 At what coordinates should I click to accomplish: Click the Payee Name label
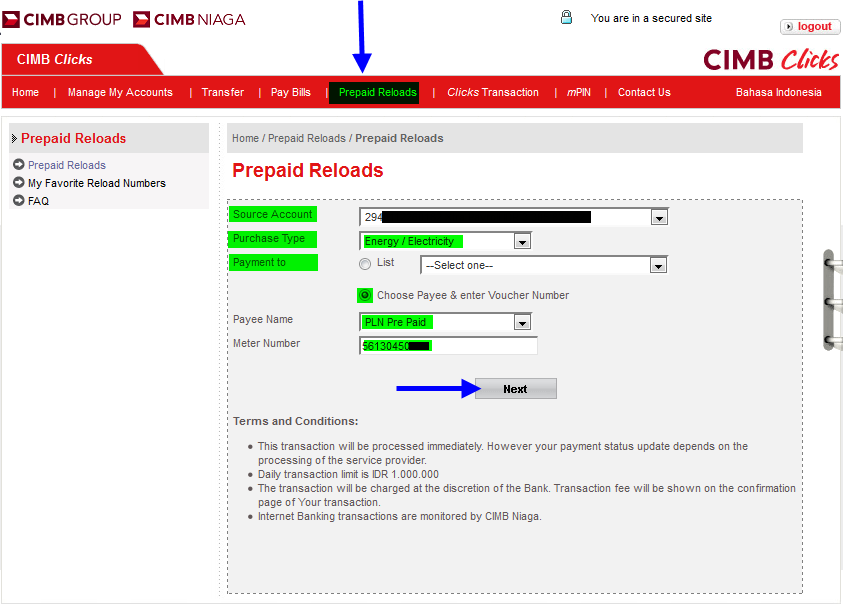click(263, 319)
